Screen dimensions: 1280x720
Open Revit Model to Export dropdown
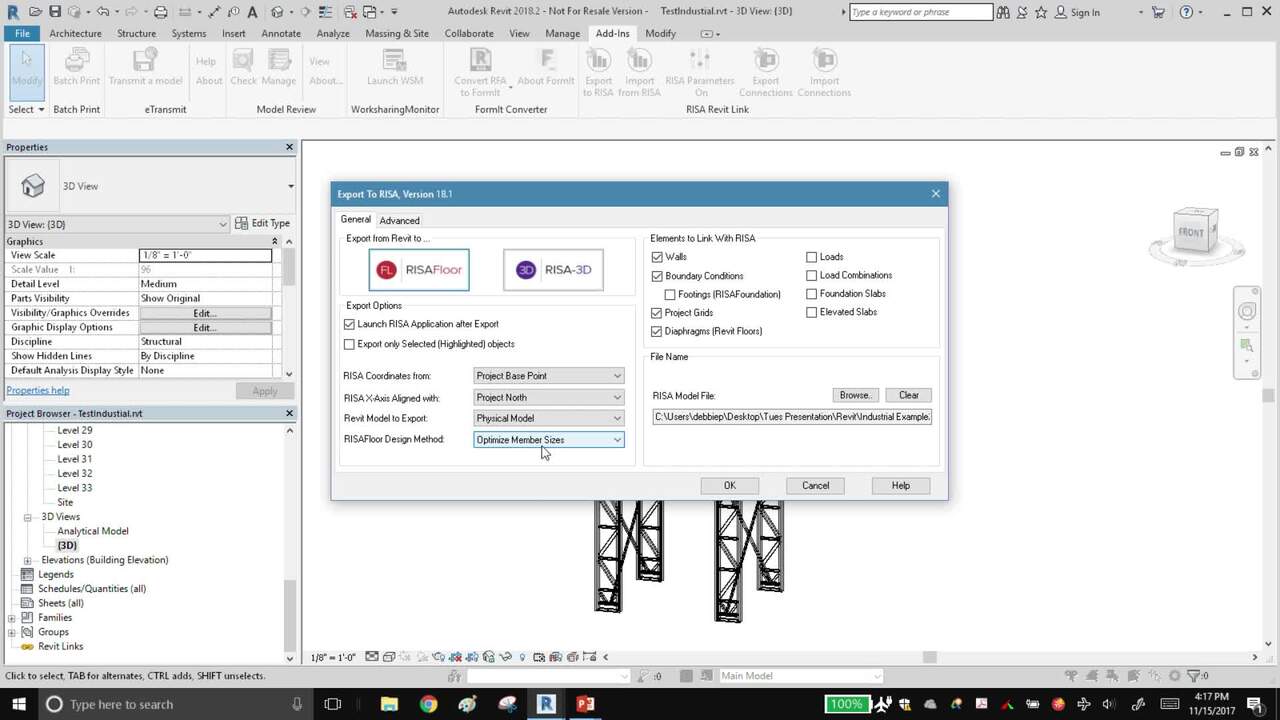click(x=549, y=418)
